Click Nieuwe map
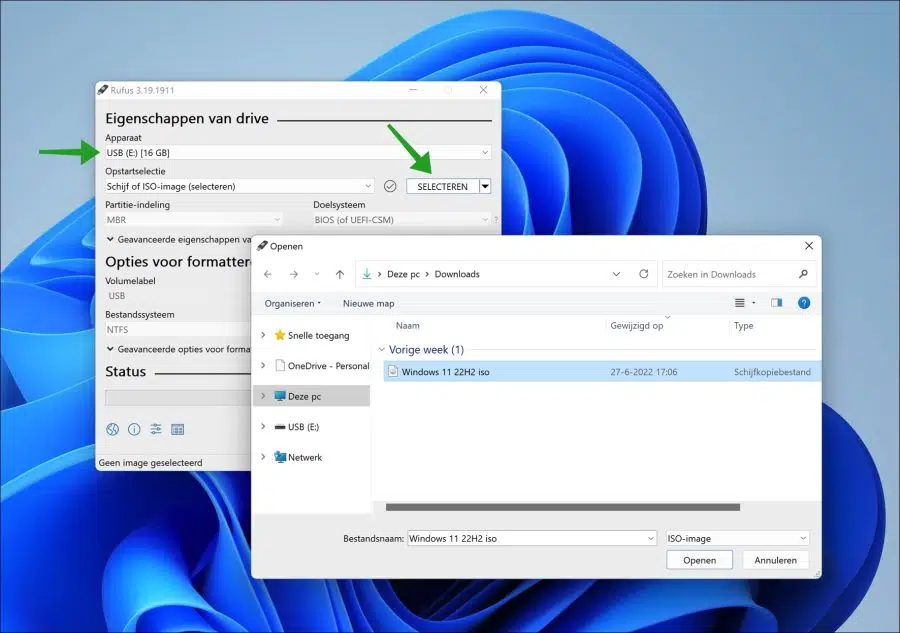 tap(368, 303)
